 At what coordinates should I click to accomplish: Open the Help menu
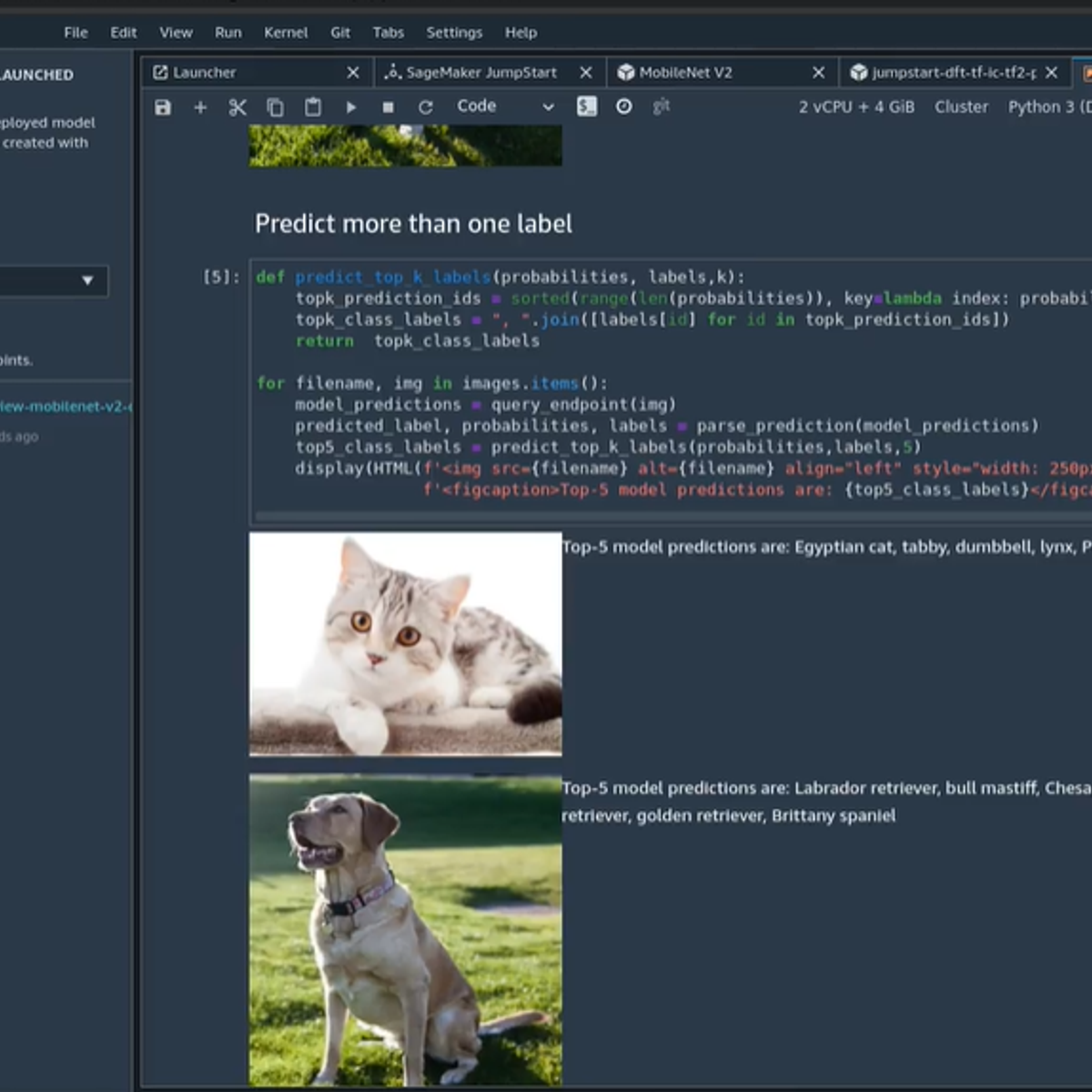[521, 33]
